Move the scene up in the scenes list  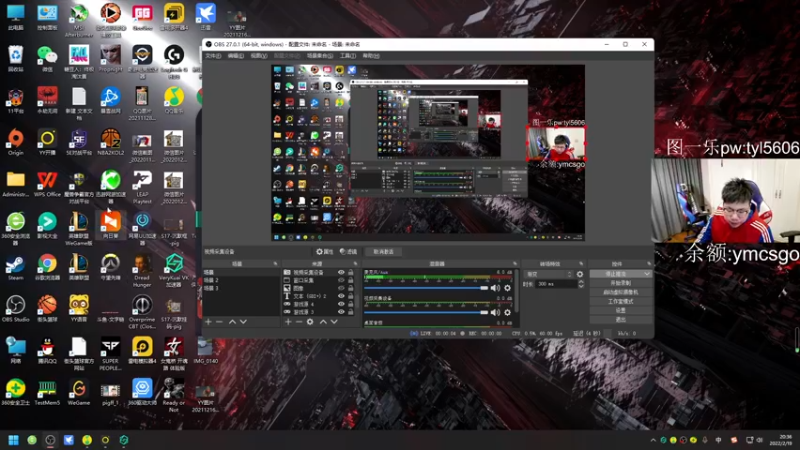[232, 322]
